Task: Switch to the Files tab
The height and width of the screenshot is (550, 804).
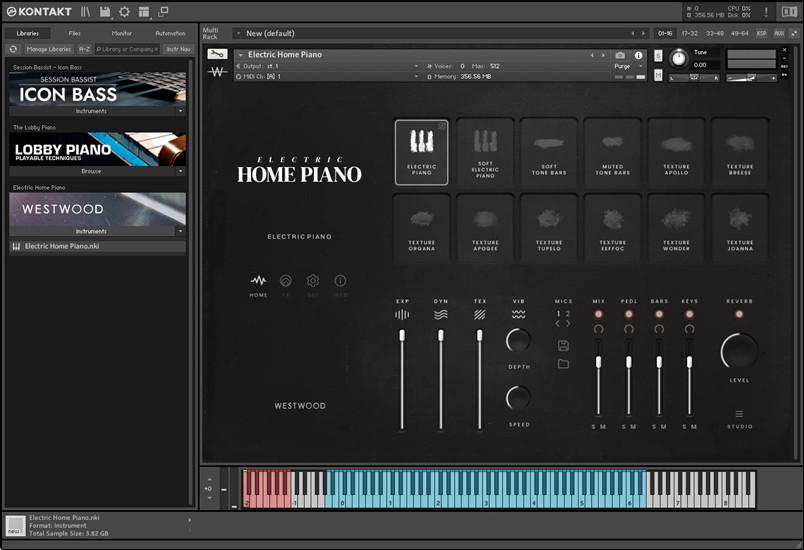Action: tap(74, 33)
